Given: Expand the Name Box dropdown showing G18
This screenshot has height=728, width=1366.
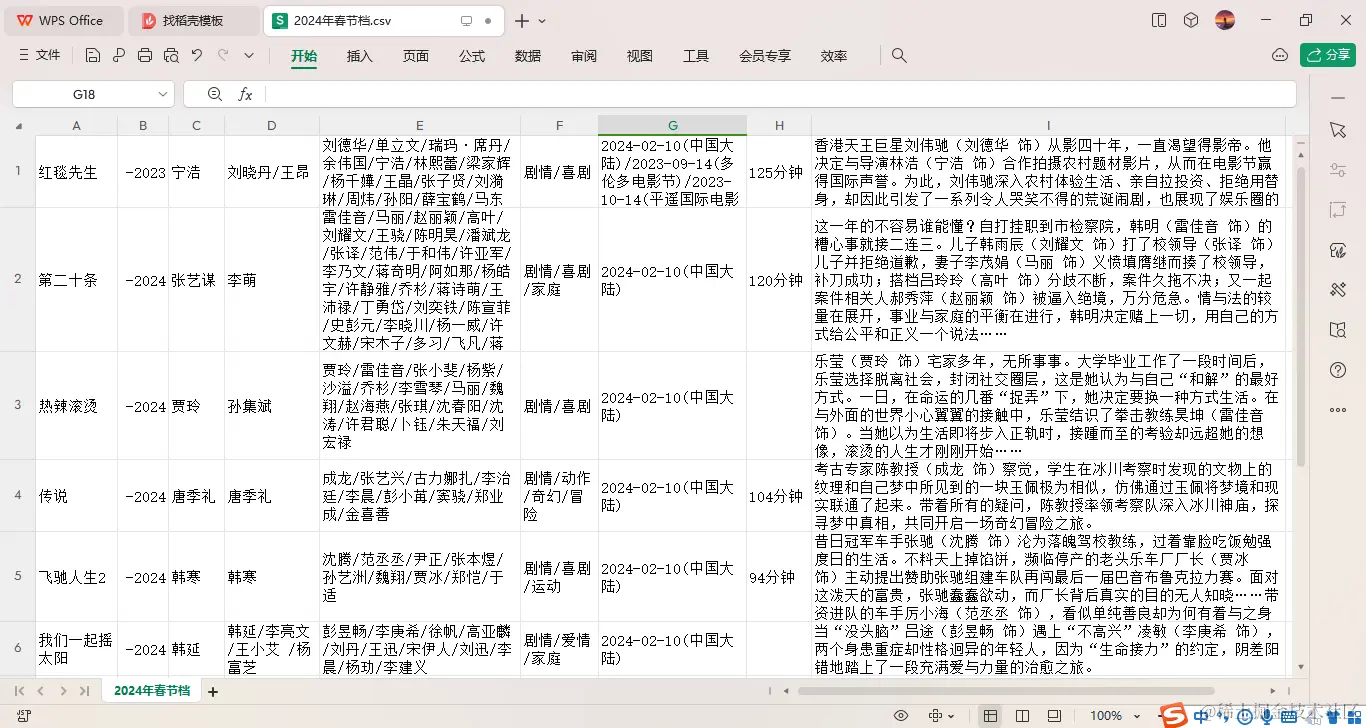Looking at the screenshot, I should click(x=163, y=94).
